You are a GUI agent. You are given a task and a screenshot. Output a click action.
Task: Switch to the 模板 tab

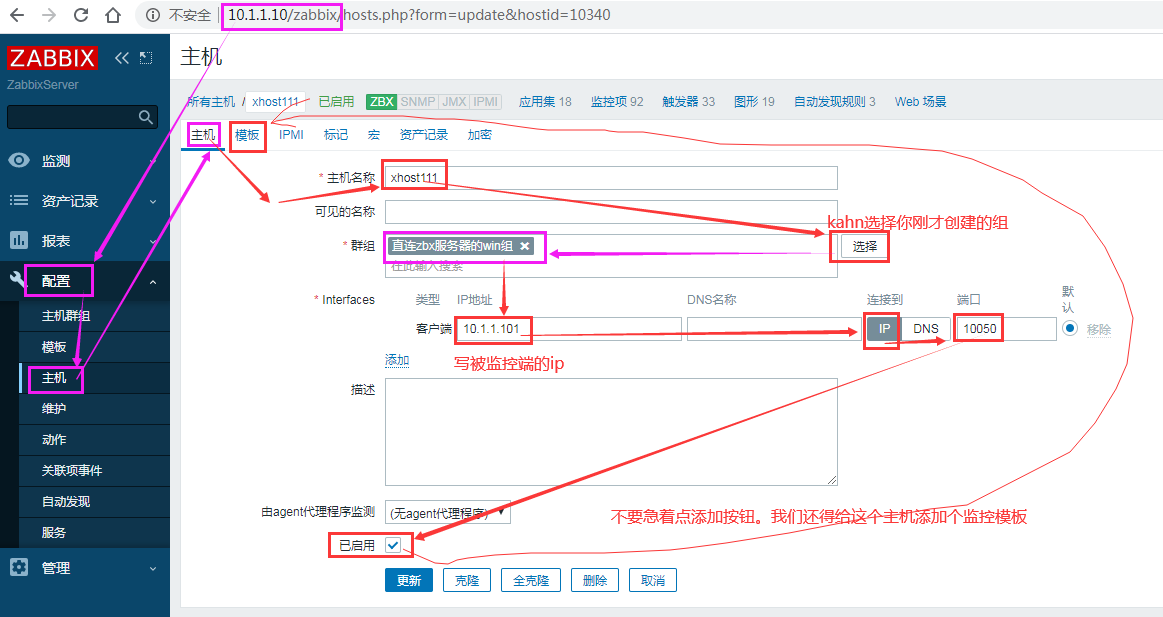tap(247, 135)
